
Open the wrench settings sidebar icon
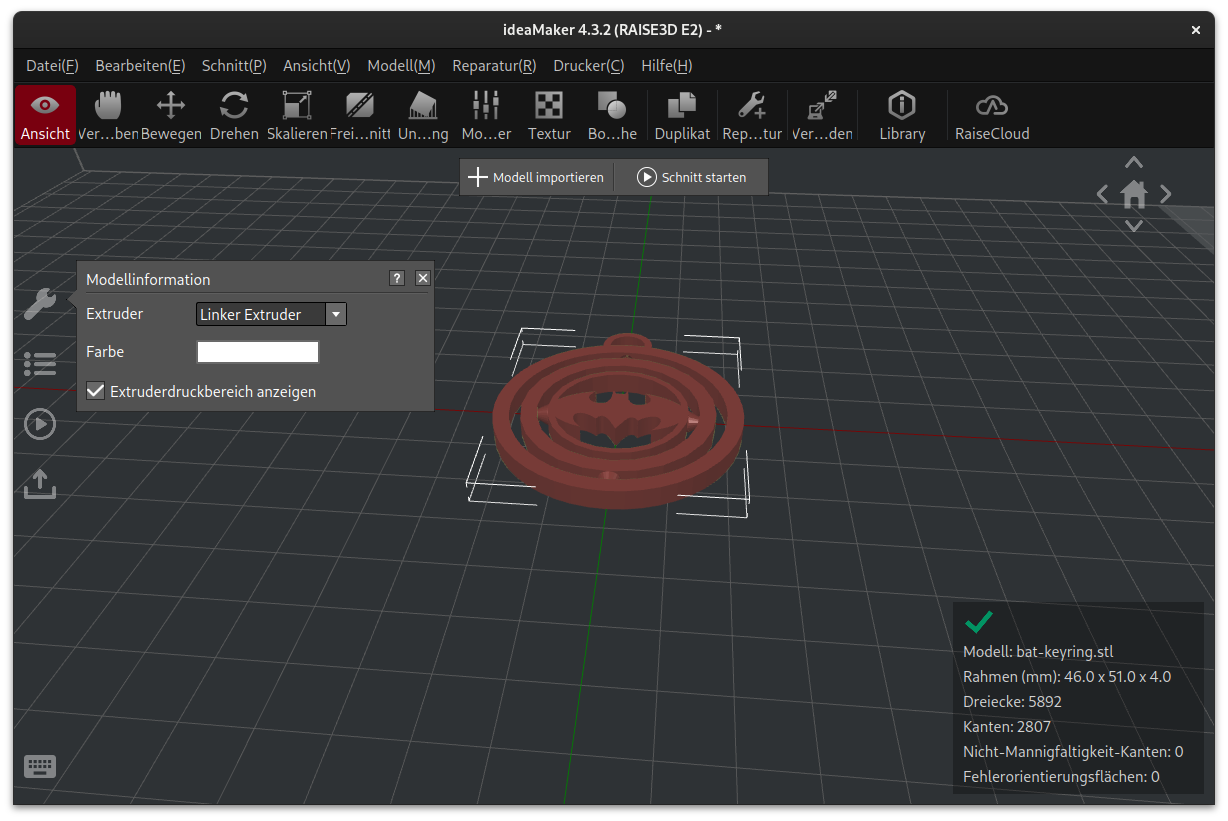pos(40,303)
